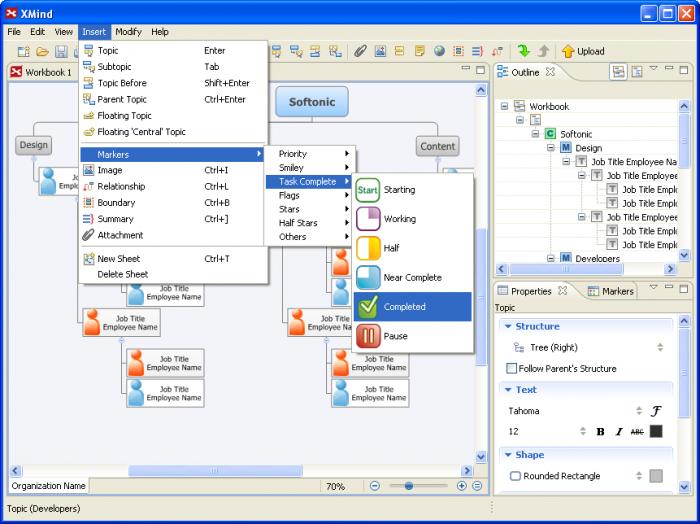The height and width of the screenshot is (524, 700).
Task: Switch to the Markers tab
Action: click(611, 291)
